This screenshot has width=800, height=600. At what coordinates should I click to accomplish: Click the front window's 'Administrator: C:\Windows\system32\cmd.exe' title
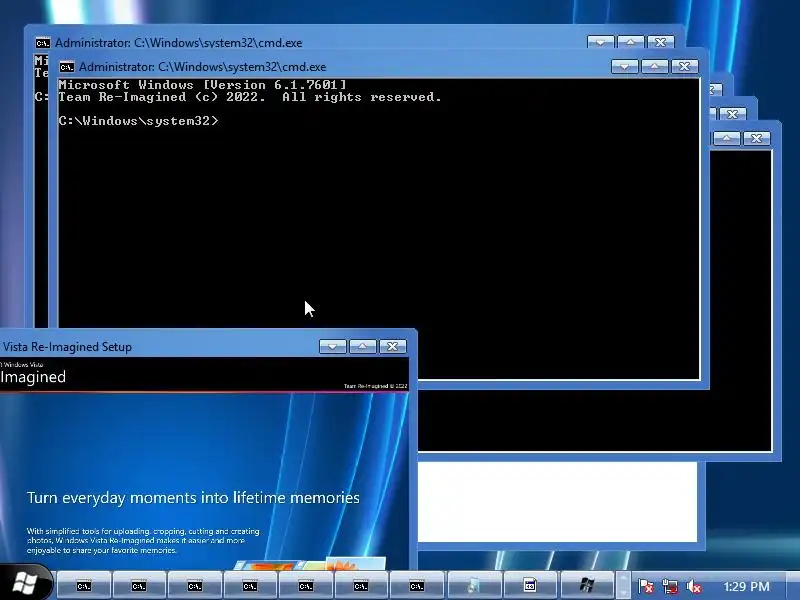203,67
